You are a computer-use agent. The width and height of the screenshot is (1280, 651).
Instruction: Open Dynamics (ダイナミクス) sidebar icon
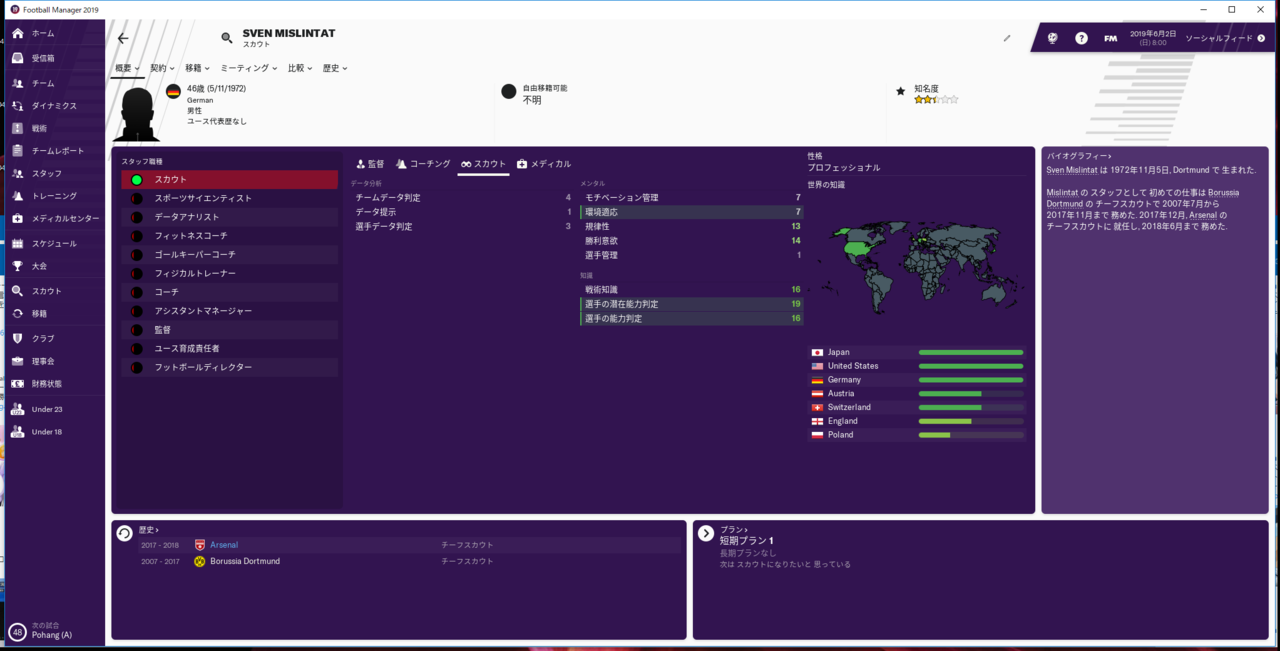coord(17,106)
